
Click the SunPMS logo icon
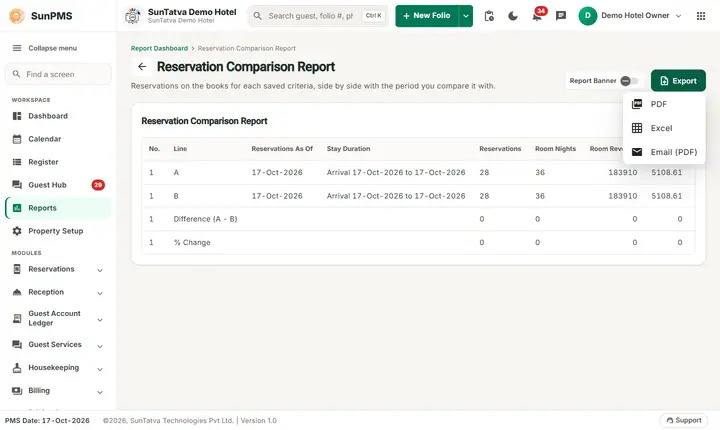pos(17,16)
